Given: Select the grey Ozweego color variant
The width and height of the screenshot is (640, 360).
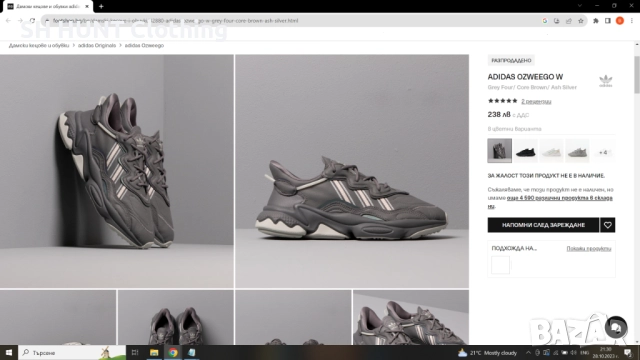Looking at the screenshot, I should pos(500,151).
